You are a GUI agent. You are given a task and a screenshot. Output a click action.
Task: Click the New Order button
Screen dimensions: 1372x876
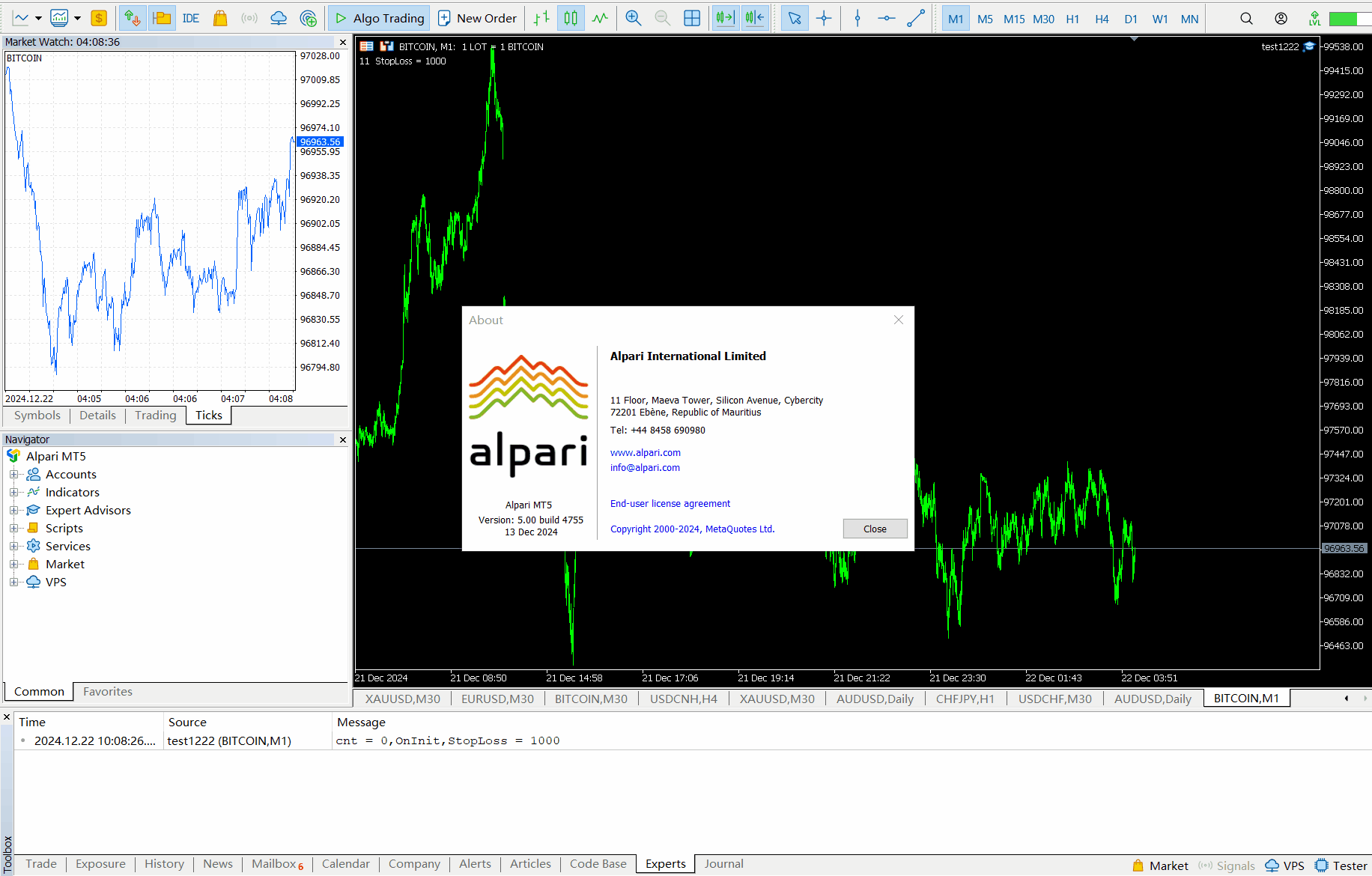tap(477, 18)
